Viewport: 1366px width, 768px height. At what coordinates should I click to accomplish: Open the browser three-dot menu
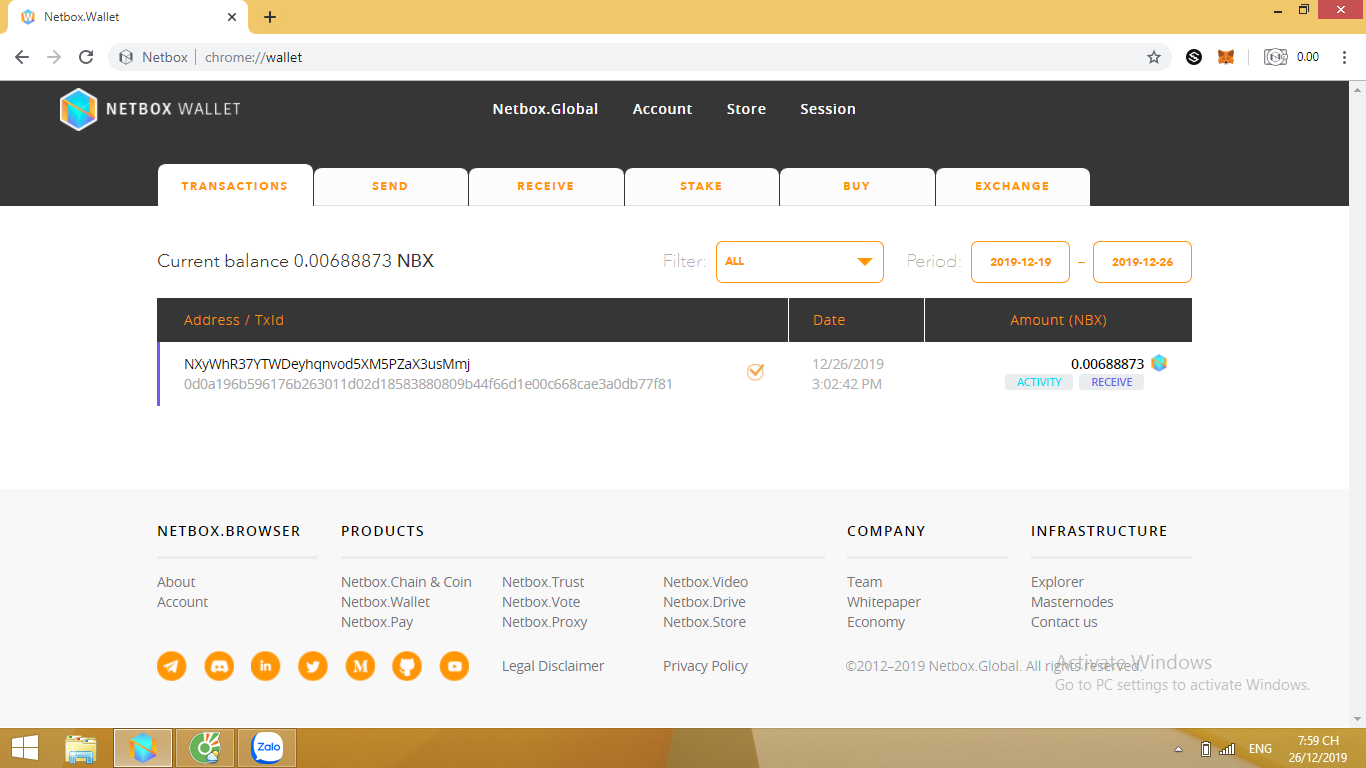click(x=1345, y=57)
